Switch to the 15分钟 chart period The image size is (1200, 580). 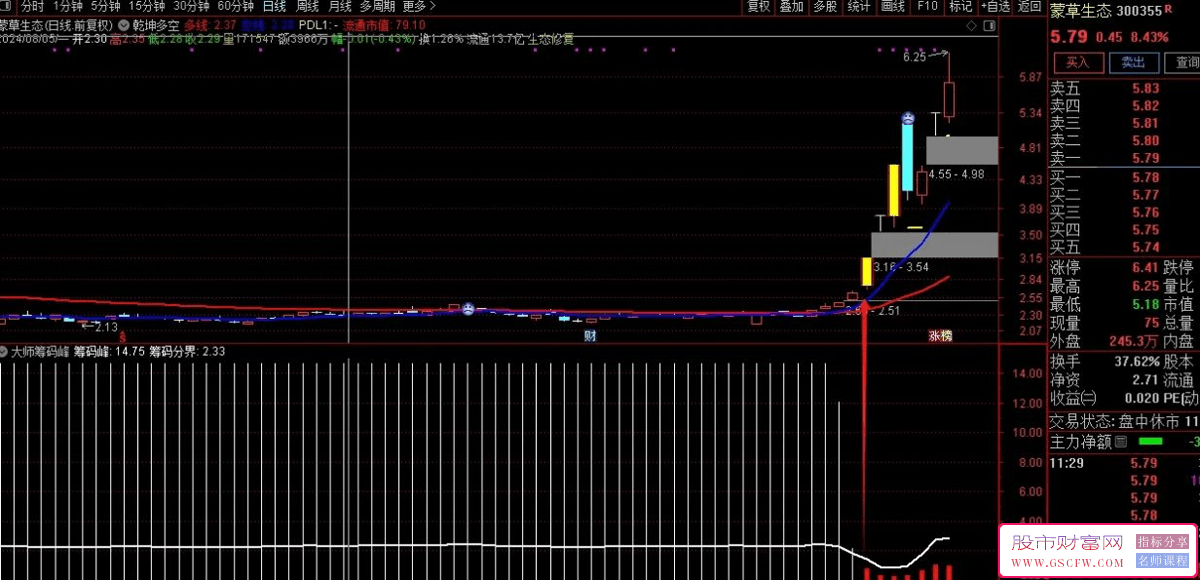tap(146, 6)
